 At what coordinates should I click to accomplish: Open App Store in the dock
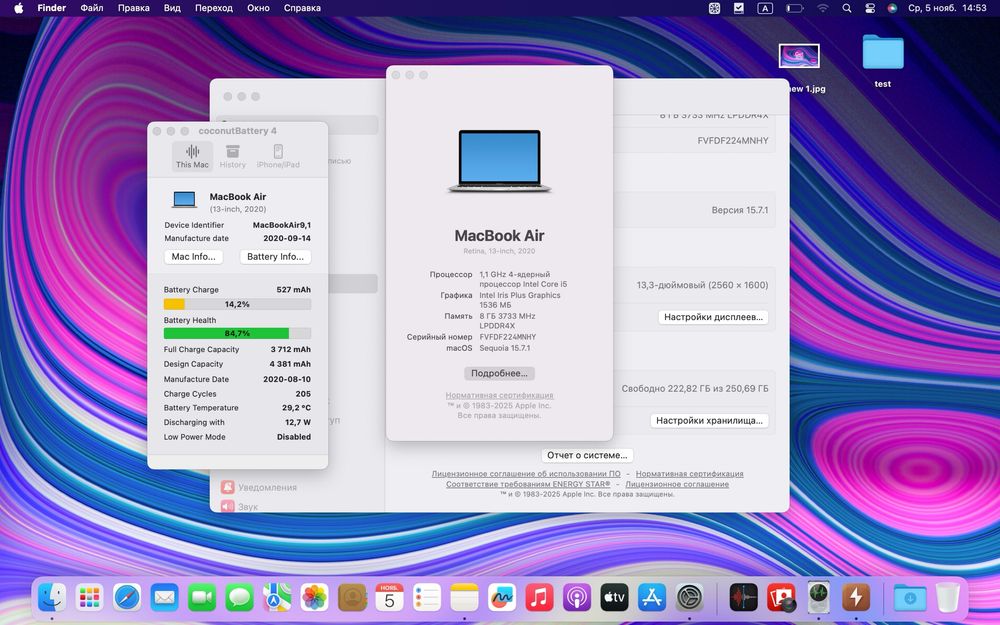[652, 598]
